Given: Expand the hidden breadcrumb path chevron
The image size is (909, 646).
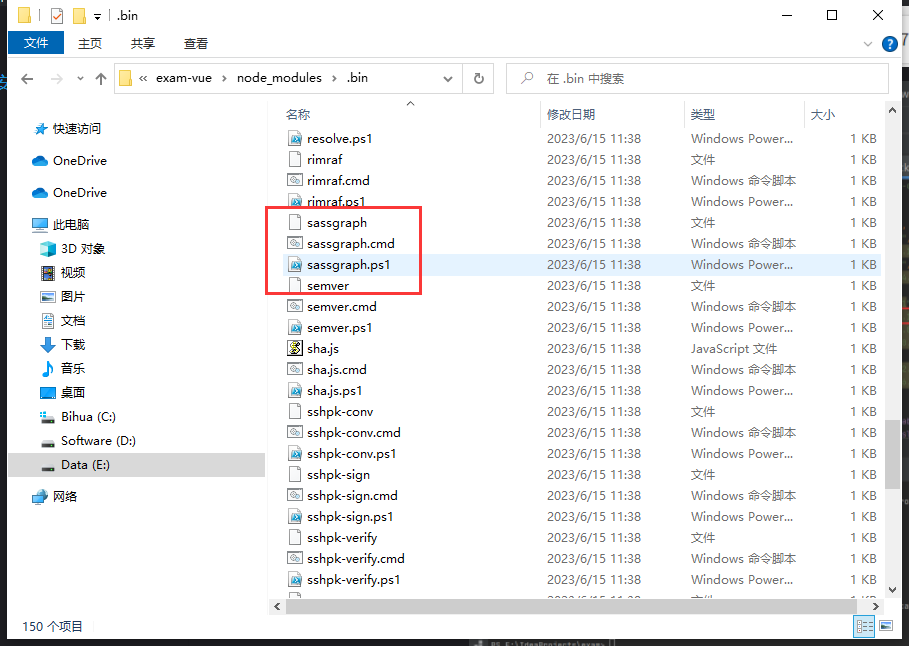Looking at the screenshot, I should click(143, 78).
